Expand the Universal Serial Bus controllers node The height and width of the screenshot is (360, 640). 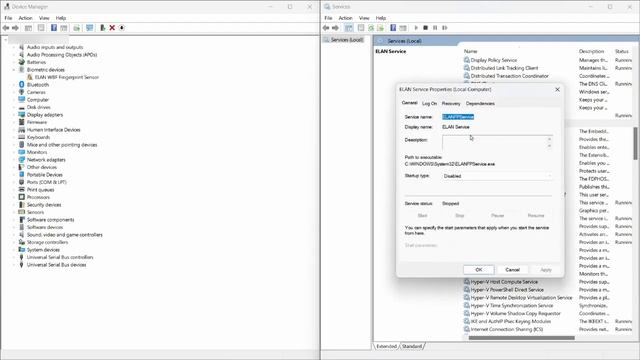coord(14,257)
